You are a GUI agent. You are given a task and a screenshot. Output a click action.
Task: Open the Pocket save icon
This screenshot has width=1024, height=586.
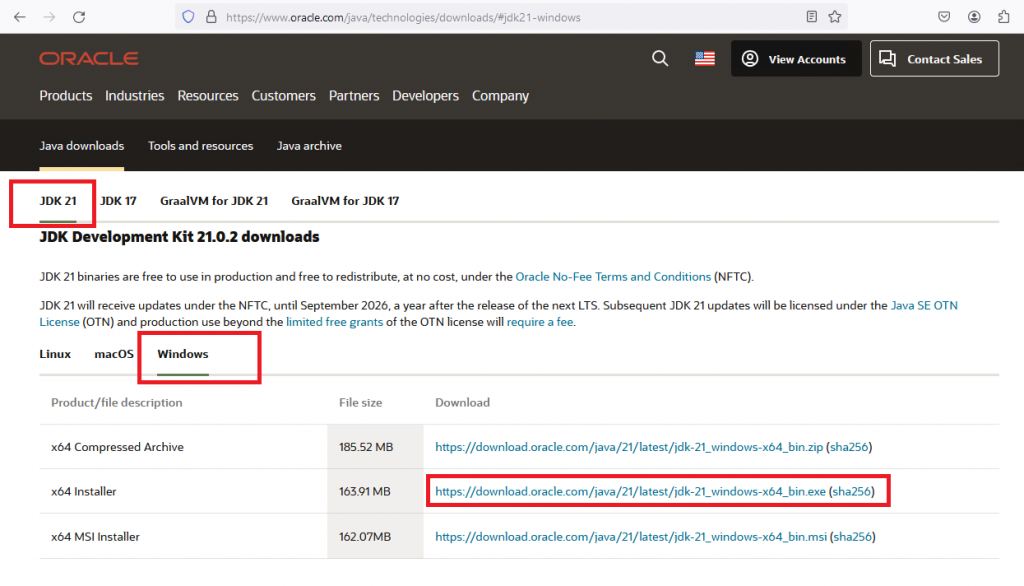[944, 17]
